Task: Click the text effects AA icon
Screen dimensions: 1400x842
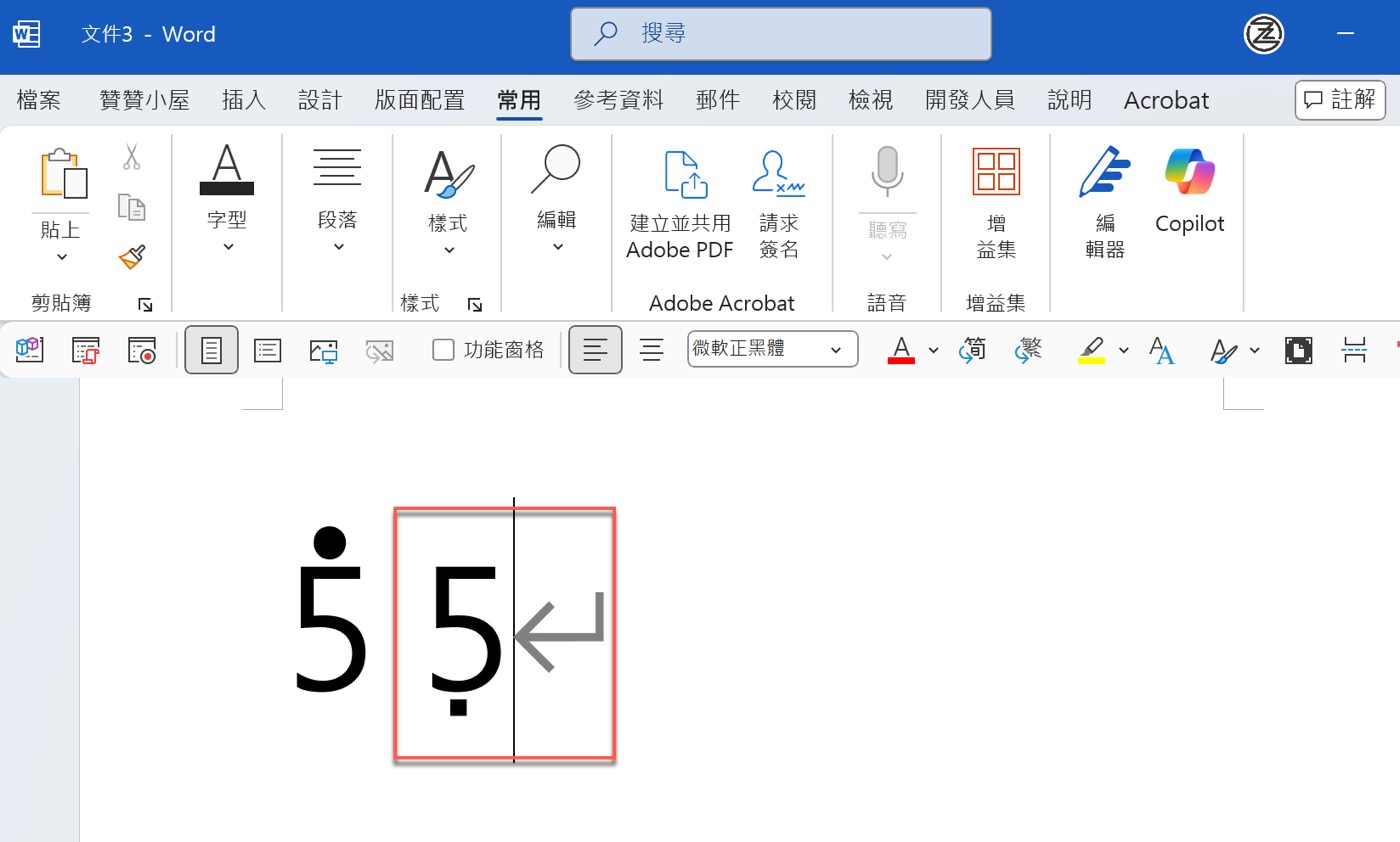Action: tap(1162, 350)
